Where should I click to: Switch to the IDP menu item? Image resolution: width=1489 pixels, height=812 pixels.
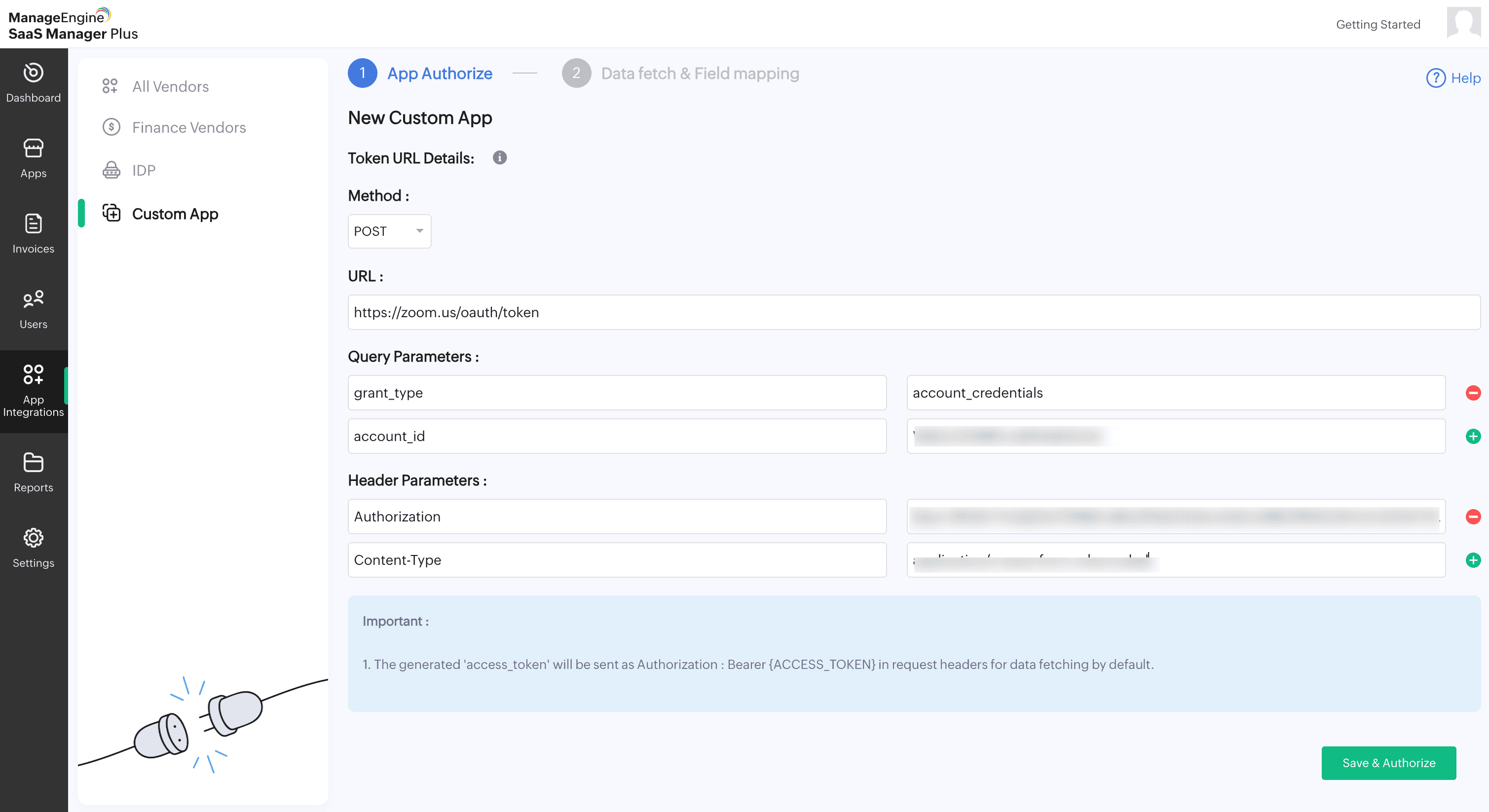pos(144,171)
